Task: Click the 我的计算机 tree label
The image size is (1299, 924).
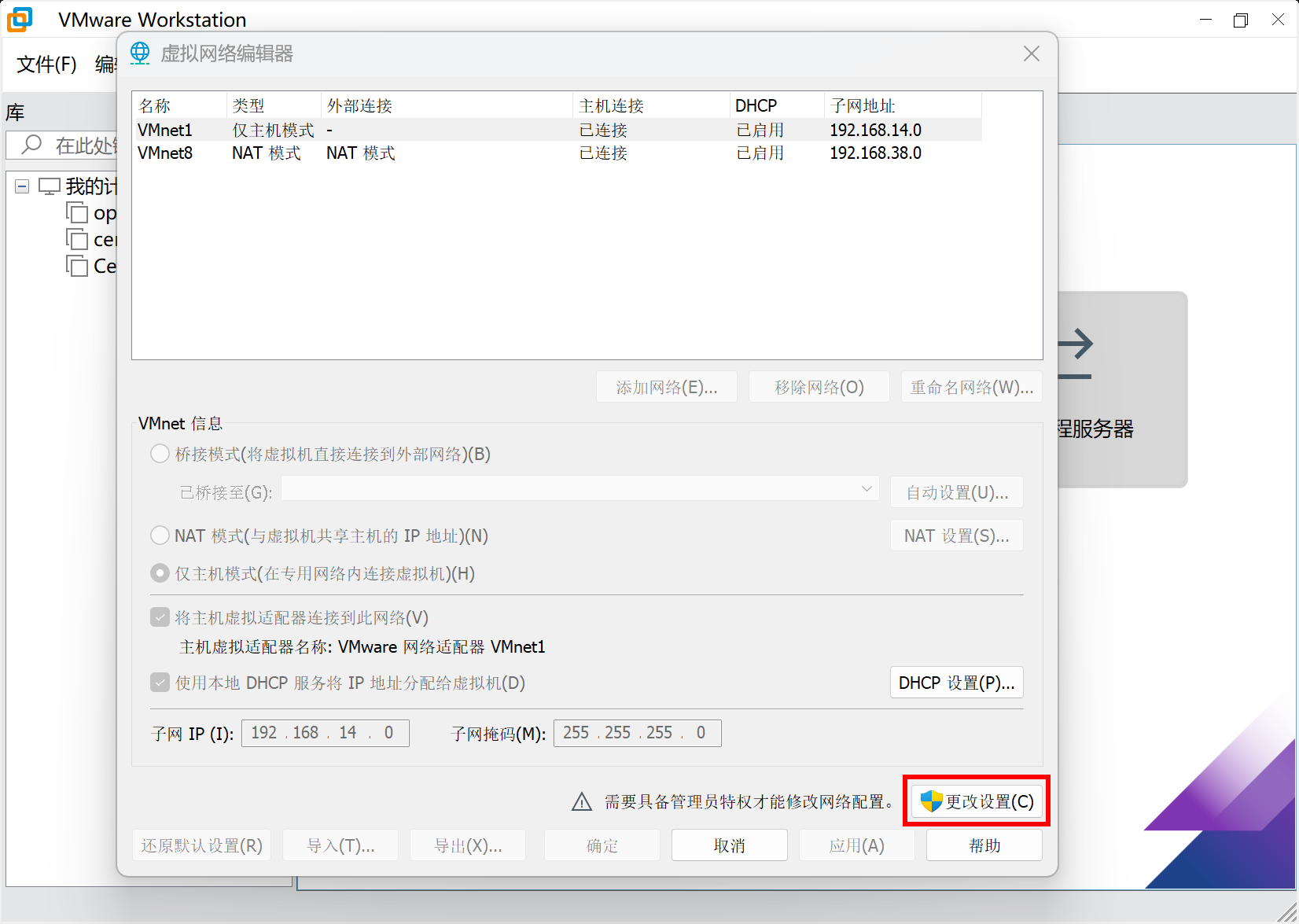Action: click(91, 186)
